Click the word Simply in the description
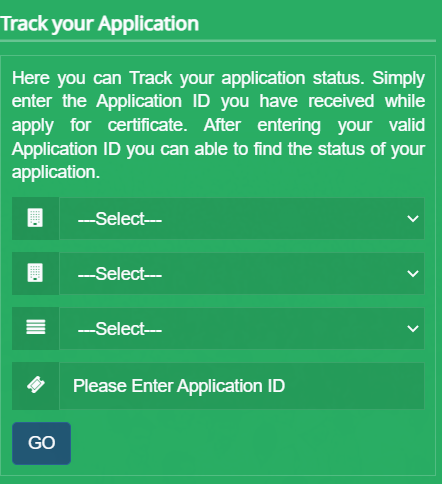The image size is (442, 484). tap(398, 79)
